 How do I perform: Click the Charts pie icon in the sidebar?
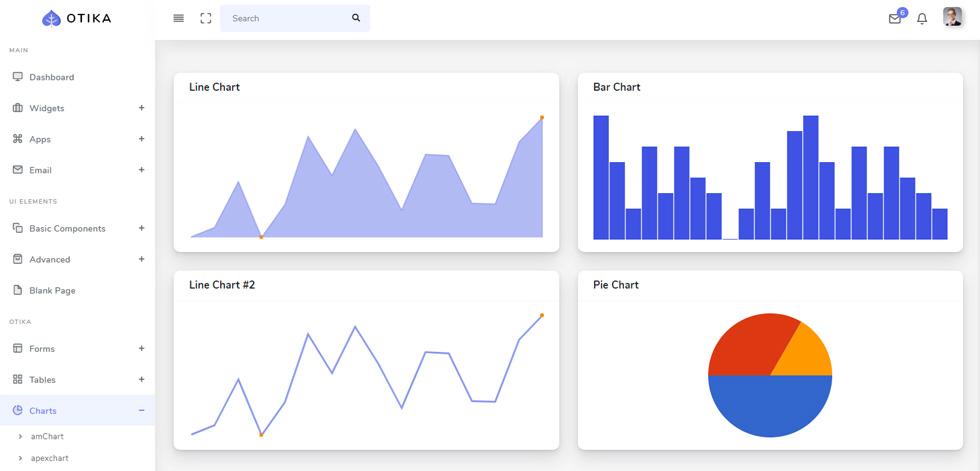(18, 410)
